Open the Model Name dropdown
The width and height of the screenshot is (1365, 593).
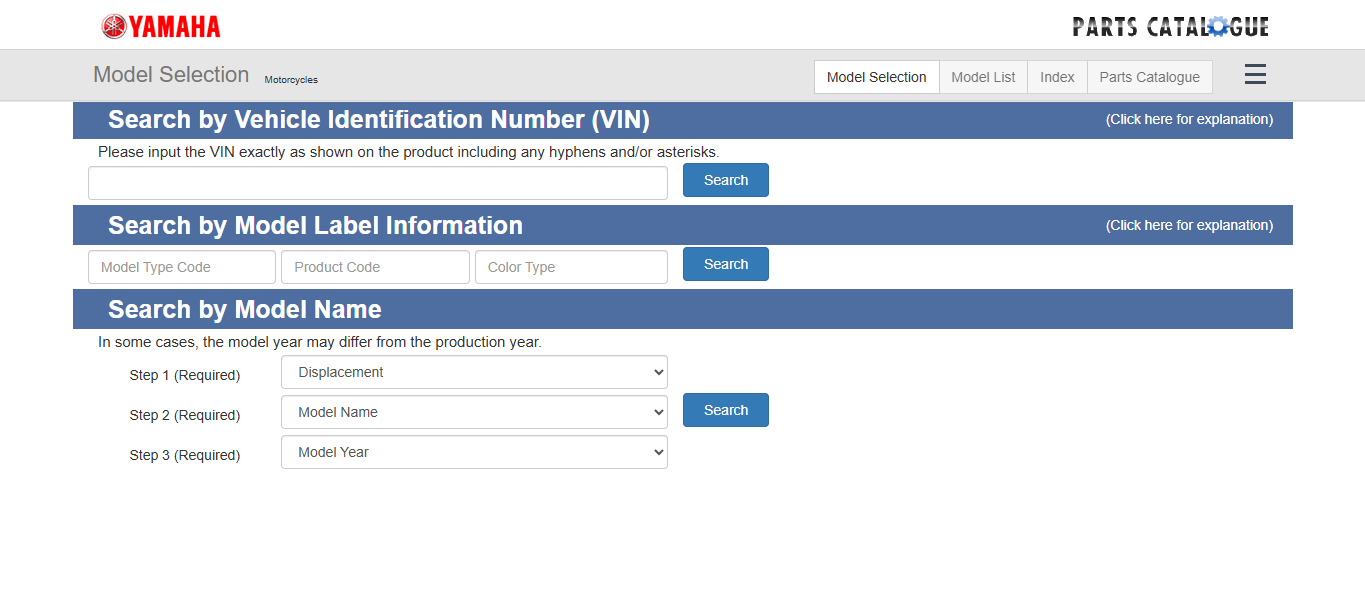474,412
